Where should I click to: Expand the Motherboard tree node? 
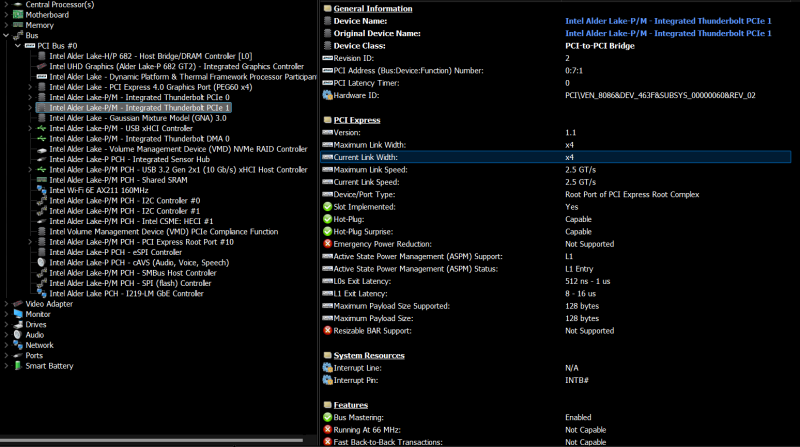(x=6, y=15)
